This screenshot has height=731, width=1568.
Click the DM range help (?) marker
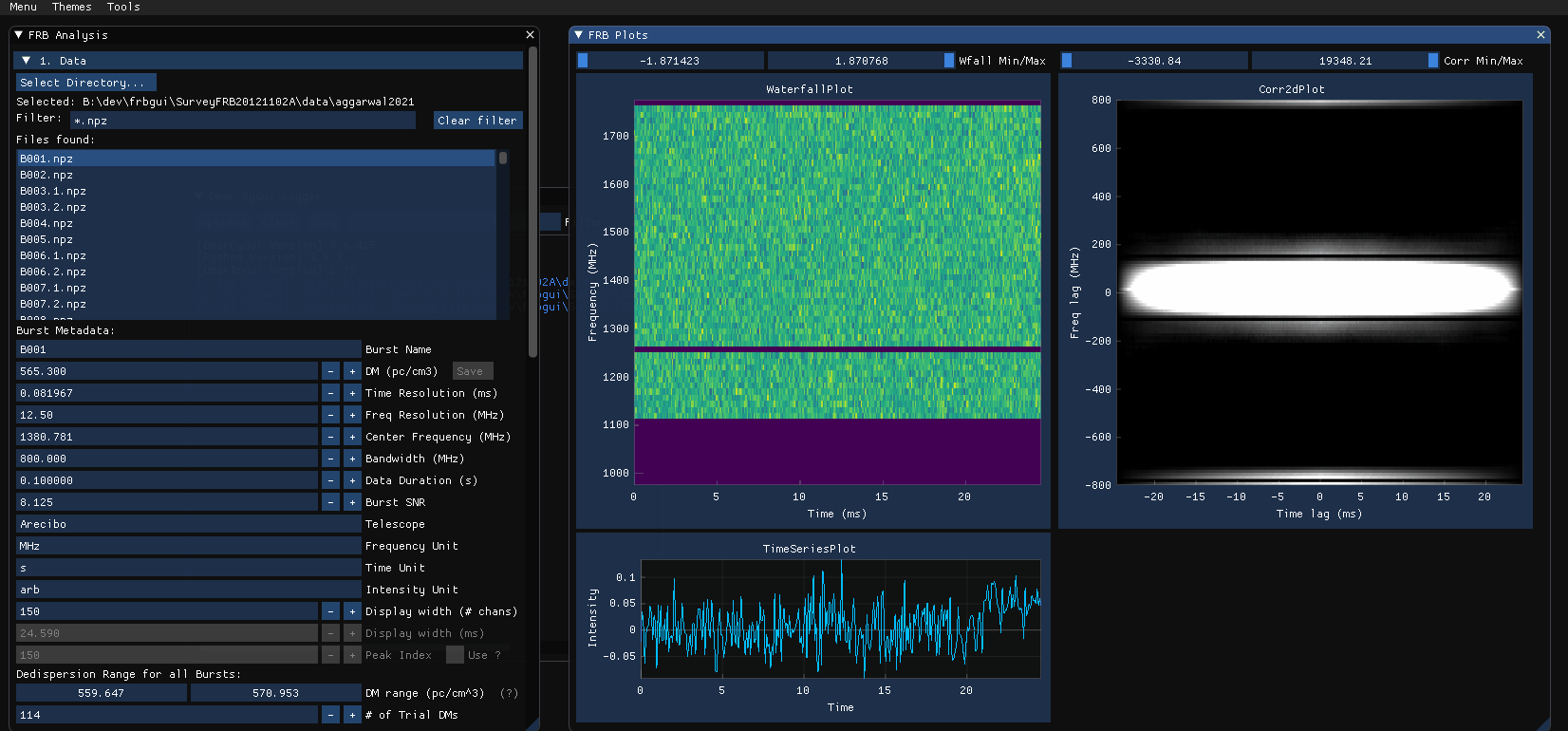[x=510, y=693]
